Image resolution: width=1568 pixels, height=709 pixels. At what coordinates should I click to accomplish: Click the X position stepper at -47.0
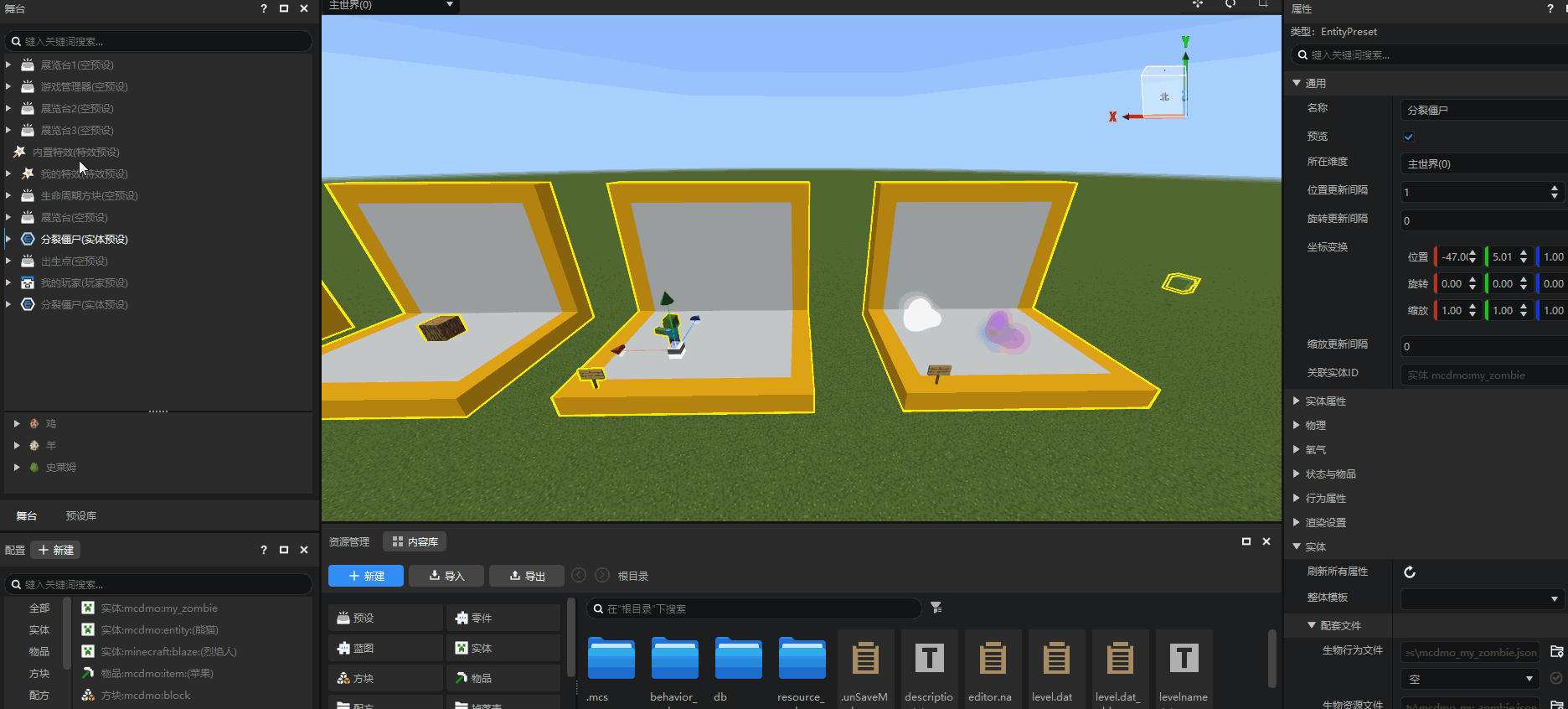[x=1473, y=256]
